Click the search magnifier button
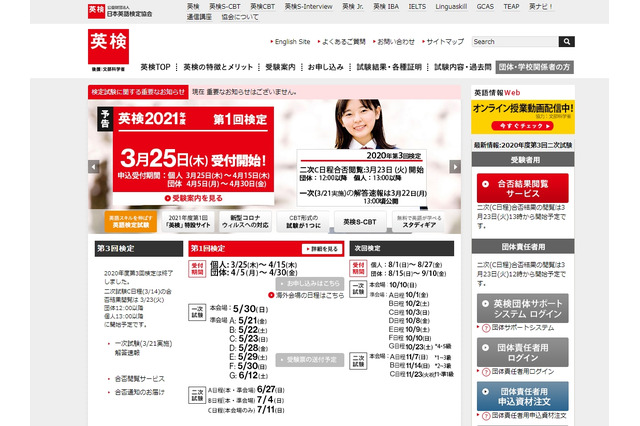Viewport: 640px width, 426px height. pyautogui.click(x=567, y=42)
